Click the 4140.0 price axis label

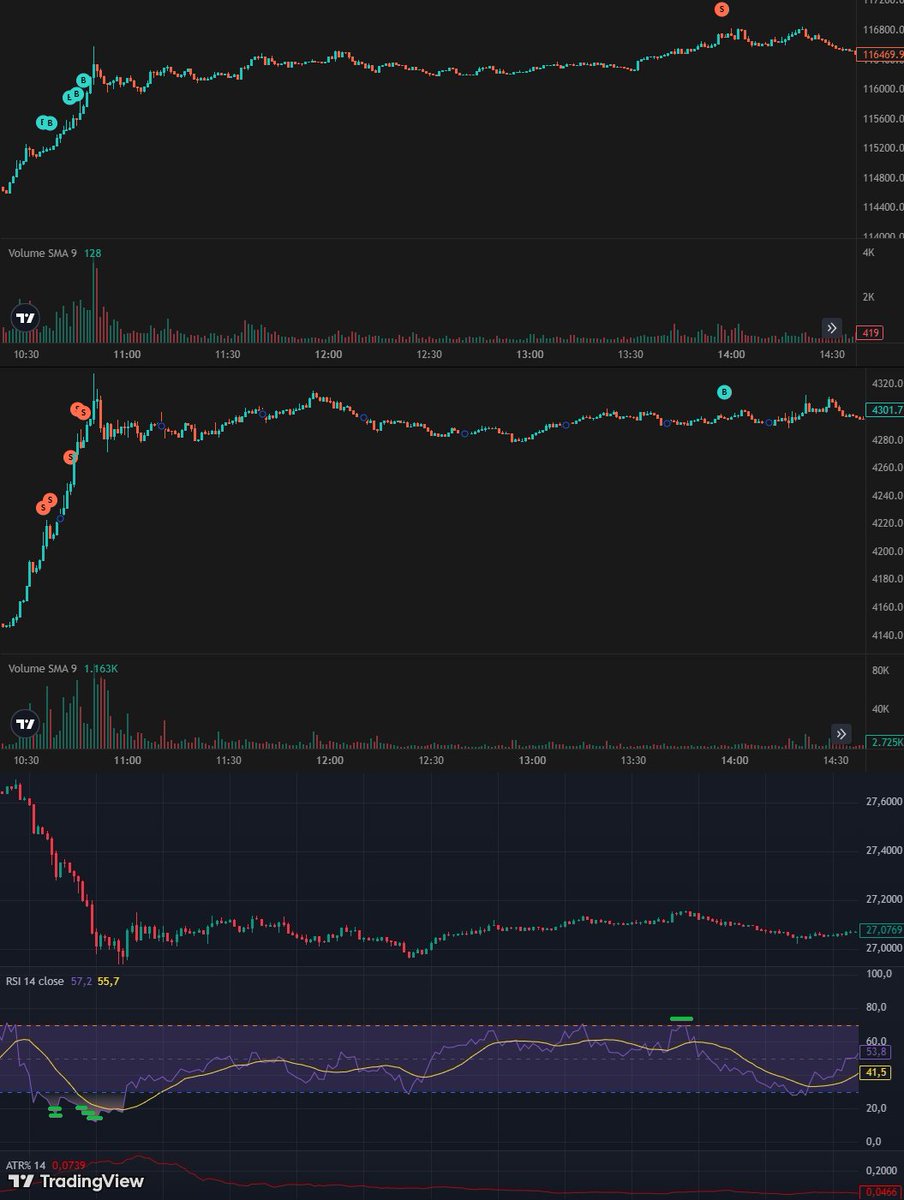pos(888,636)
